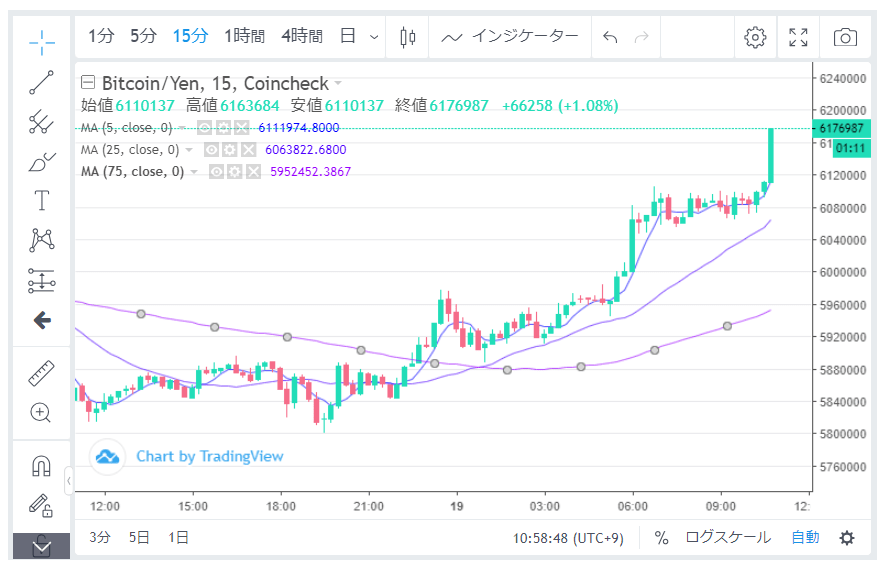Take a chart snapshot with camera icon
This screenshot has width=885, height=567.
click(845, 37)
